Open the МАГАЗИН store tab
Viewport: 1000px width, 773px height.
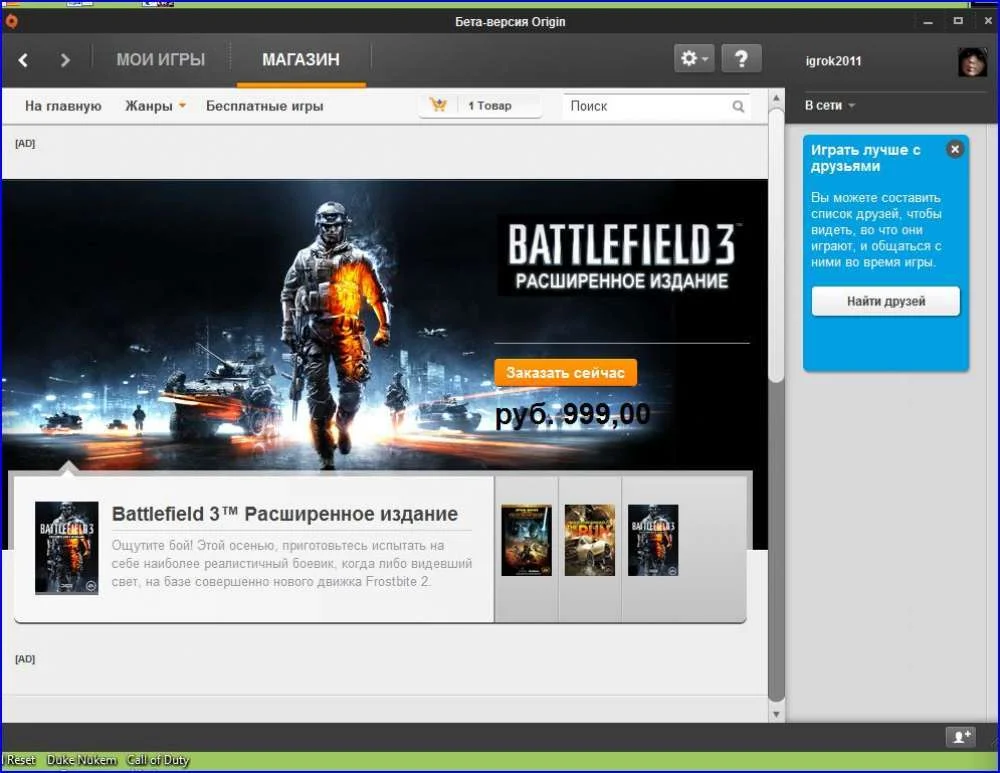[x=300, y=60]
